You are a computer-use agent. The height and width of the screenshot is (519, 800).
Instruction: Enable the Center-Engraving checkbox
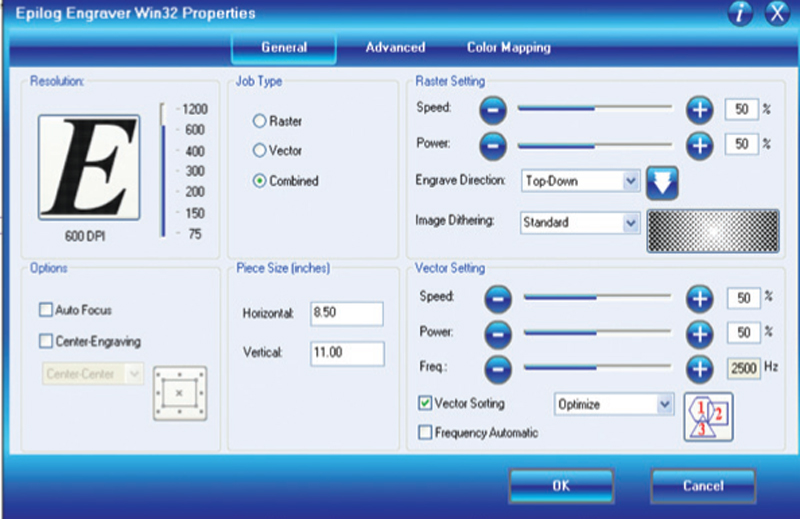[x=46, y=341]
